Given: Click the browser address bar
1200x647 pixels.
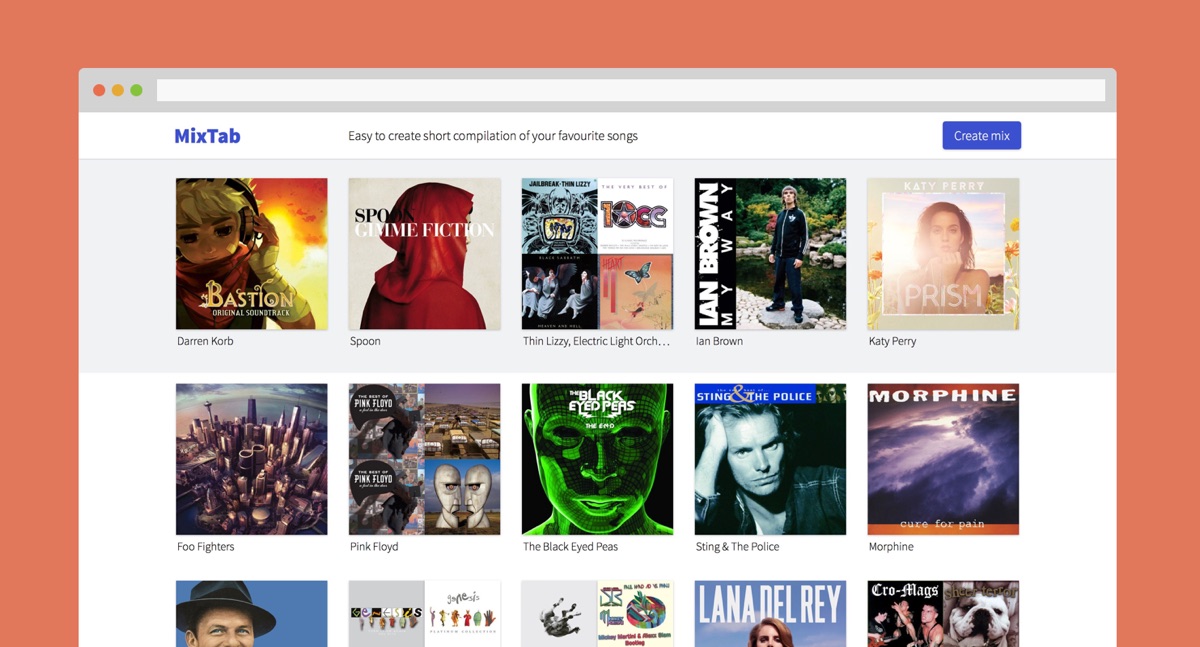Looking at the screenshot, I should 631,90.
